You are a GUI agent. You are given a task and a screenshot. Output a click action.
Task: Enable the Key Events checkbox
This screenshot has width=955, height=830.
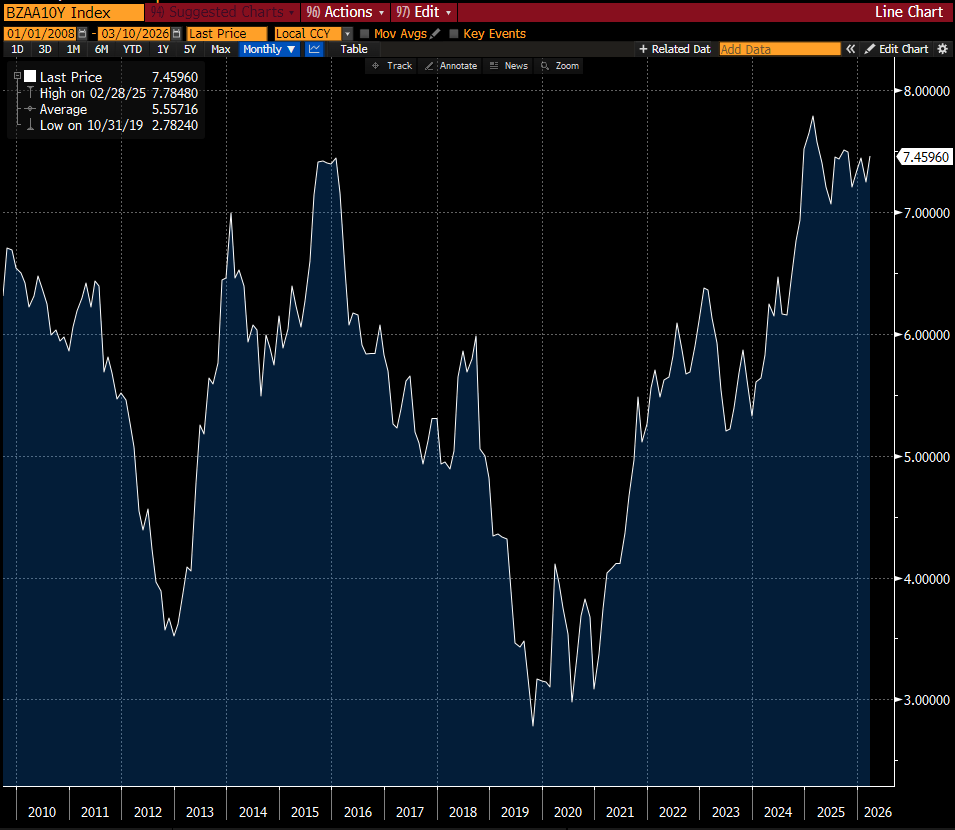coord(453,33)
